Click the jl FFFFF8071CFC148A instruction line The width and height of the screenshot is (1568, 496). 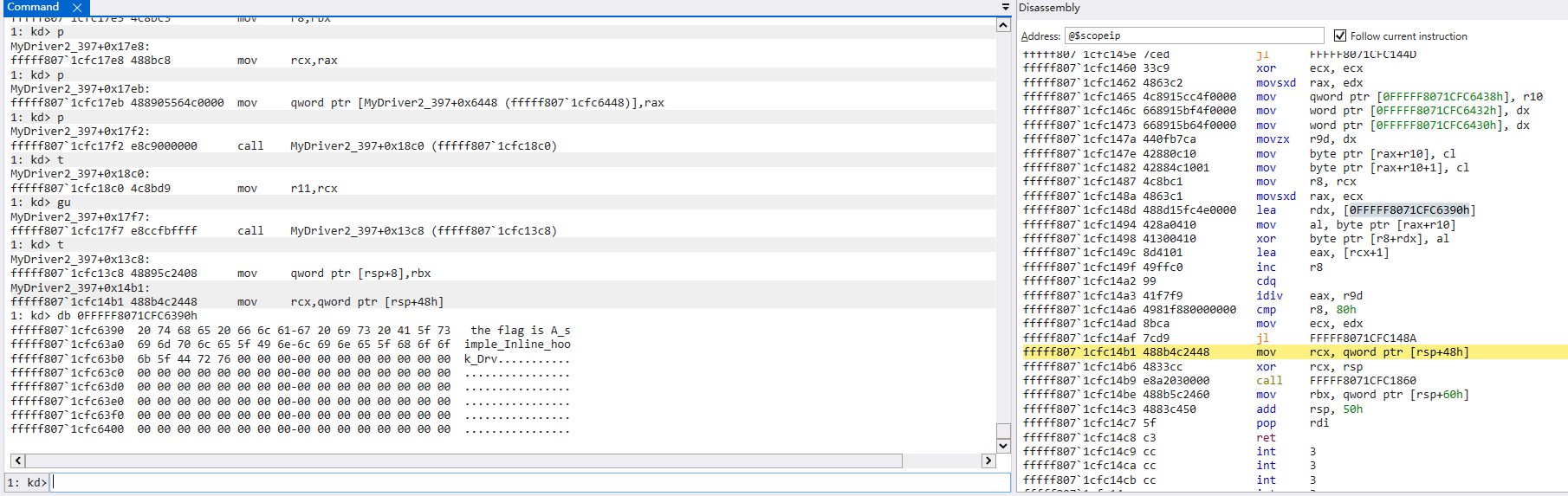click(1291, 338)
